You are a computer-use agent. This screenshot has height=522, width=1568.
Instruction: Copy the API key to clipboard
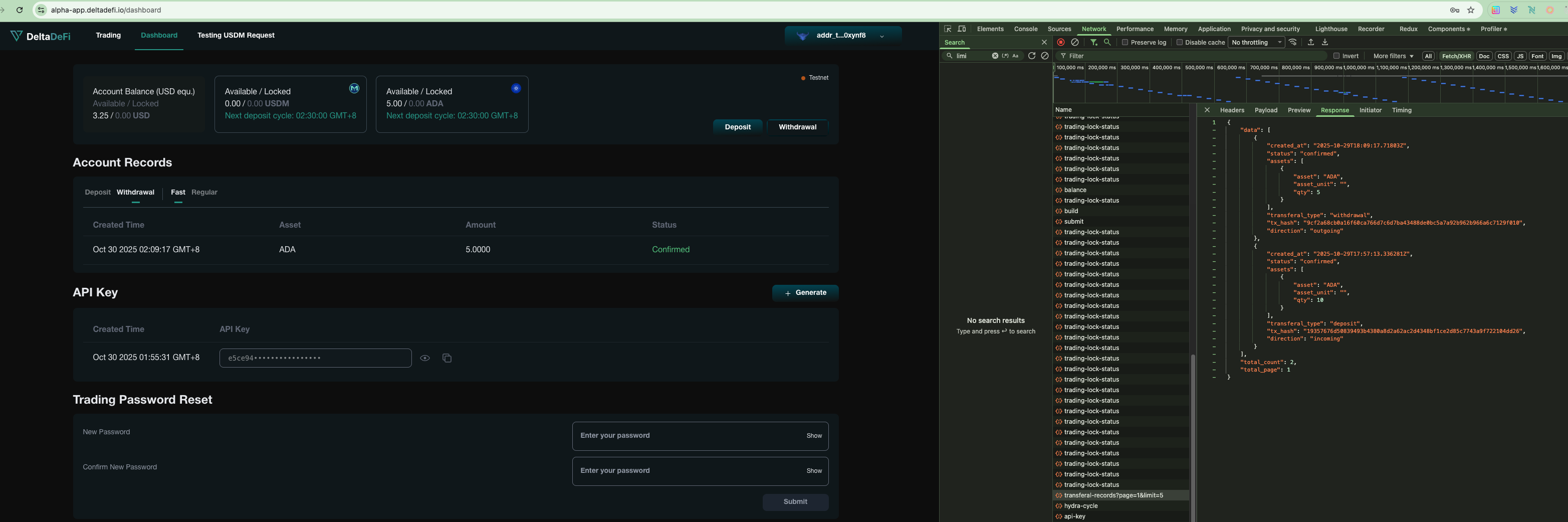tap(447, 358)
